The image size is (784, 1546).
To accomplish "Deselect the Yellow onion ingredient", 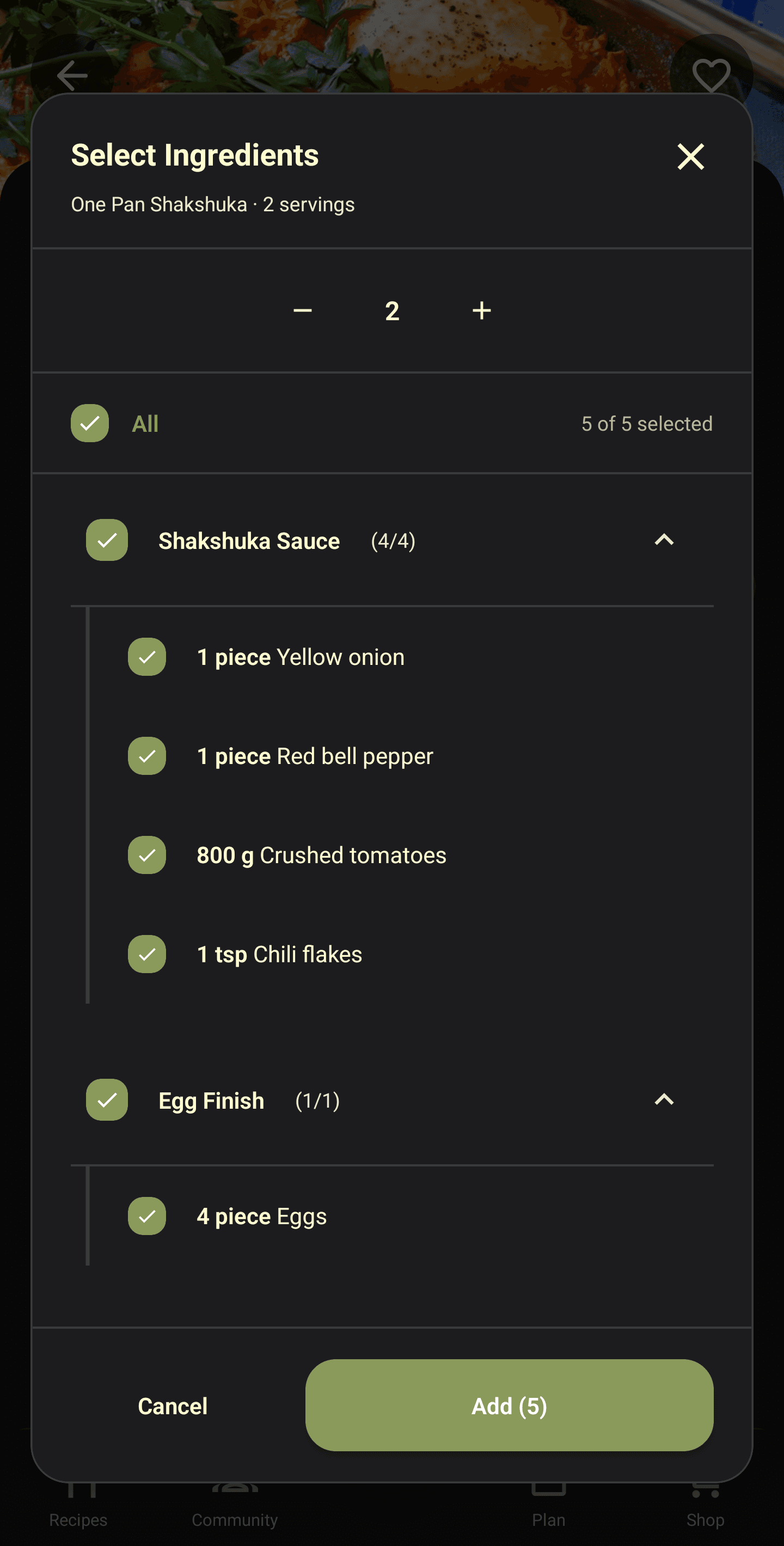I will (x=147, y=657).
